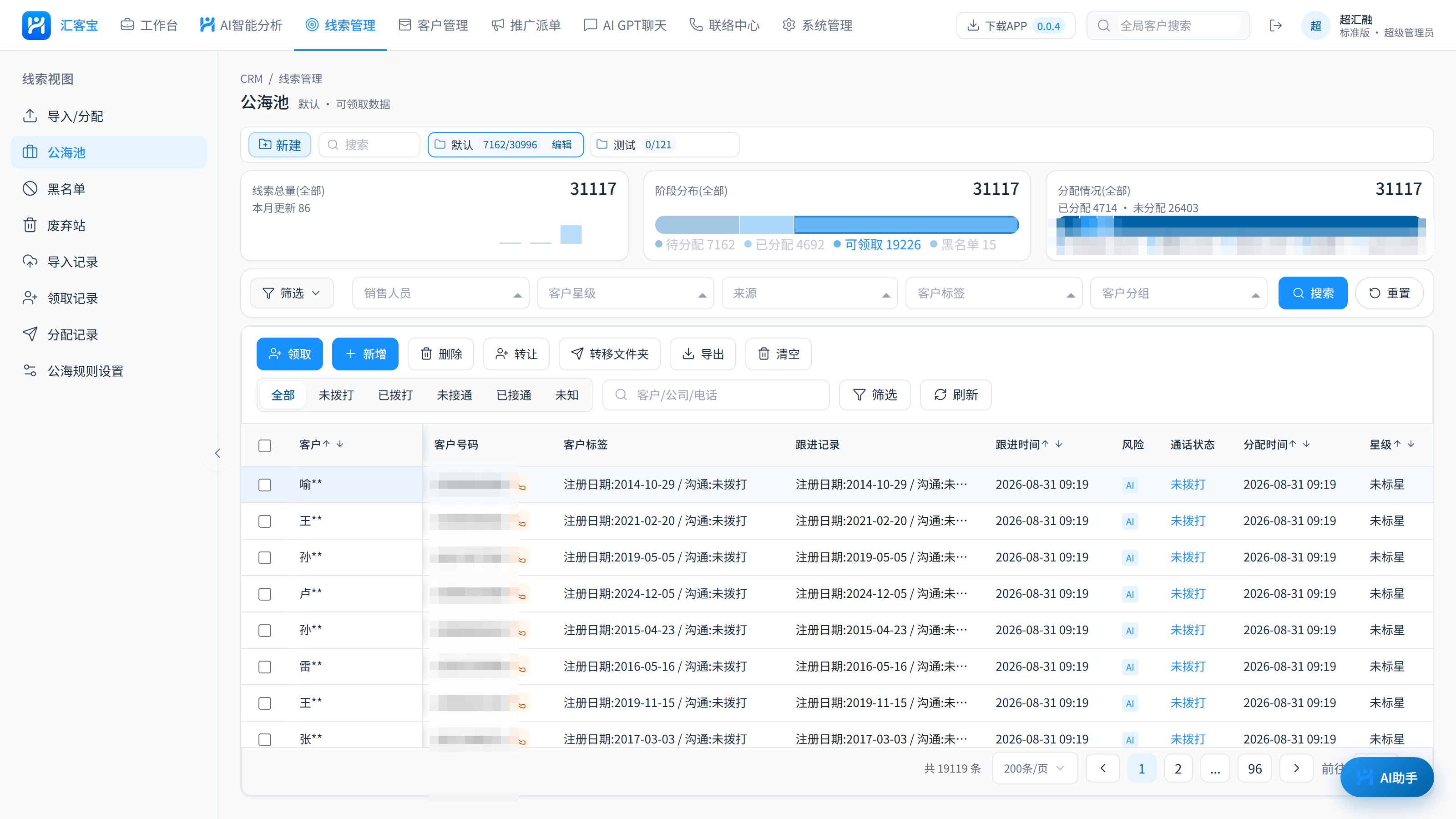This screenshot has width=1456, height=819.
Task: Check the checkbox for row 张**
Action: point(264,739)
